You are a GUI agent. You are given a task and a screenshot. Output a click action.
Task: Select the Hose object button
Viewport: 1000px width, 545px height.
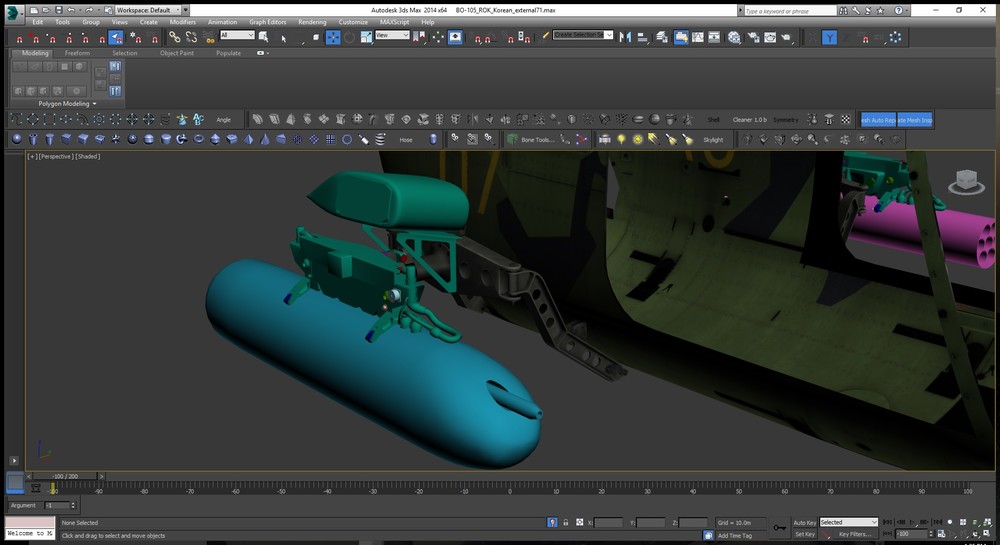tap(406, 140)
